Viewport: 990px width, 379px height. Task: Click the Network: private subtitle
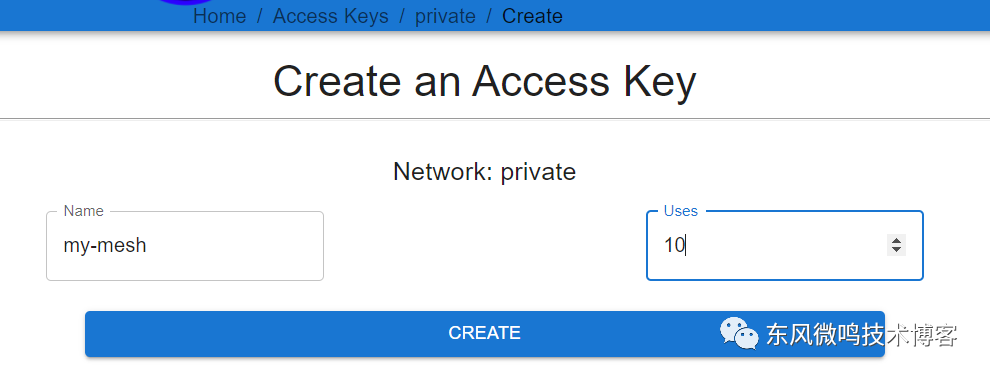(x=484, y=172)
